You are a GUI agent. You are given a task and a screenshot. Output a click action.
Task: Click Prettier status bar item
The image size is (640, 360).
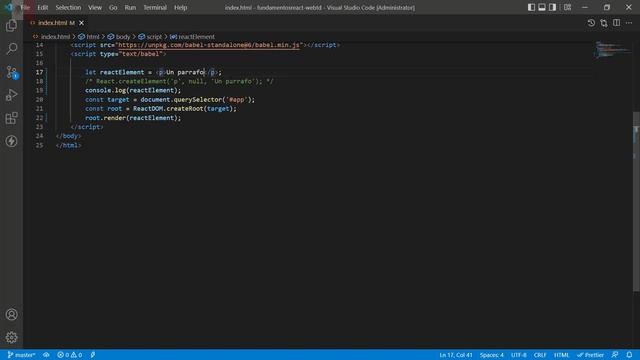click(x=591, y=355)
